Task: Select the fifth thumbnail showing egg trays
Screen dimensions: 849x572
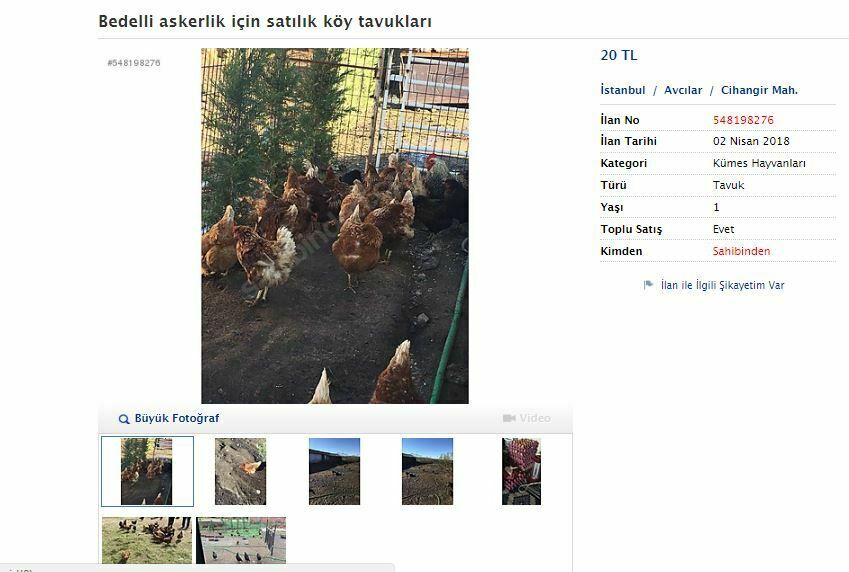Action: pyautogui.click(x=521, y=471)
